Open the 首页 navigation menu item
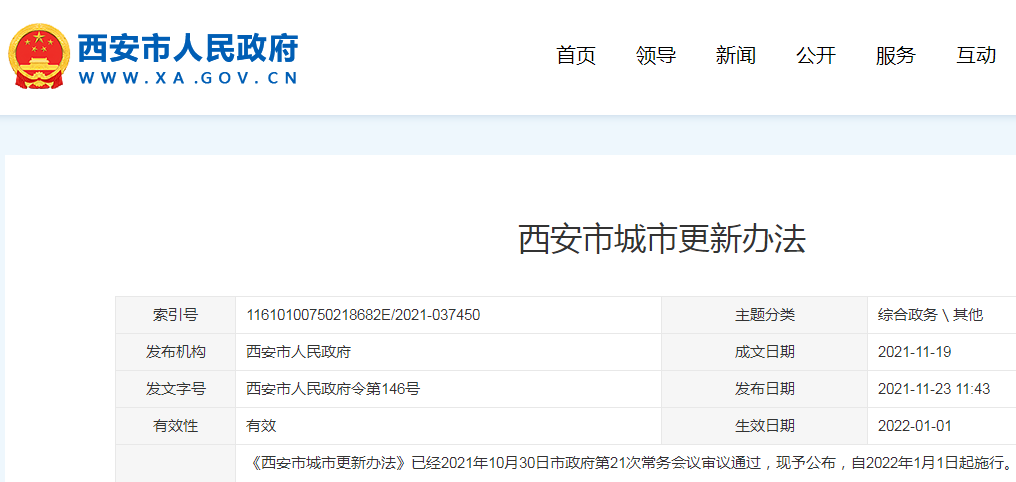The image size is (1016, 482). coord(576,56)
